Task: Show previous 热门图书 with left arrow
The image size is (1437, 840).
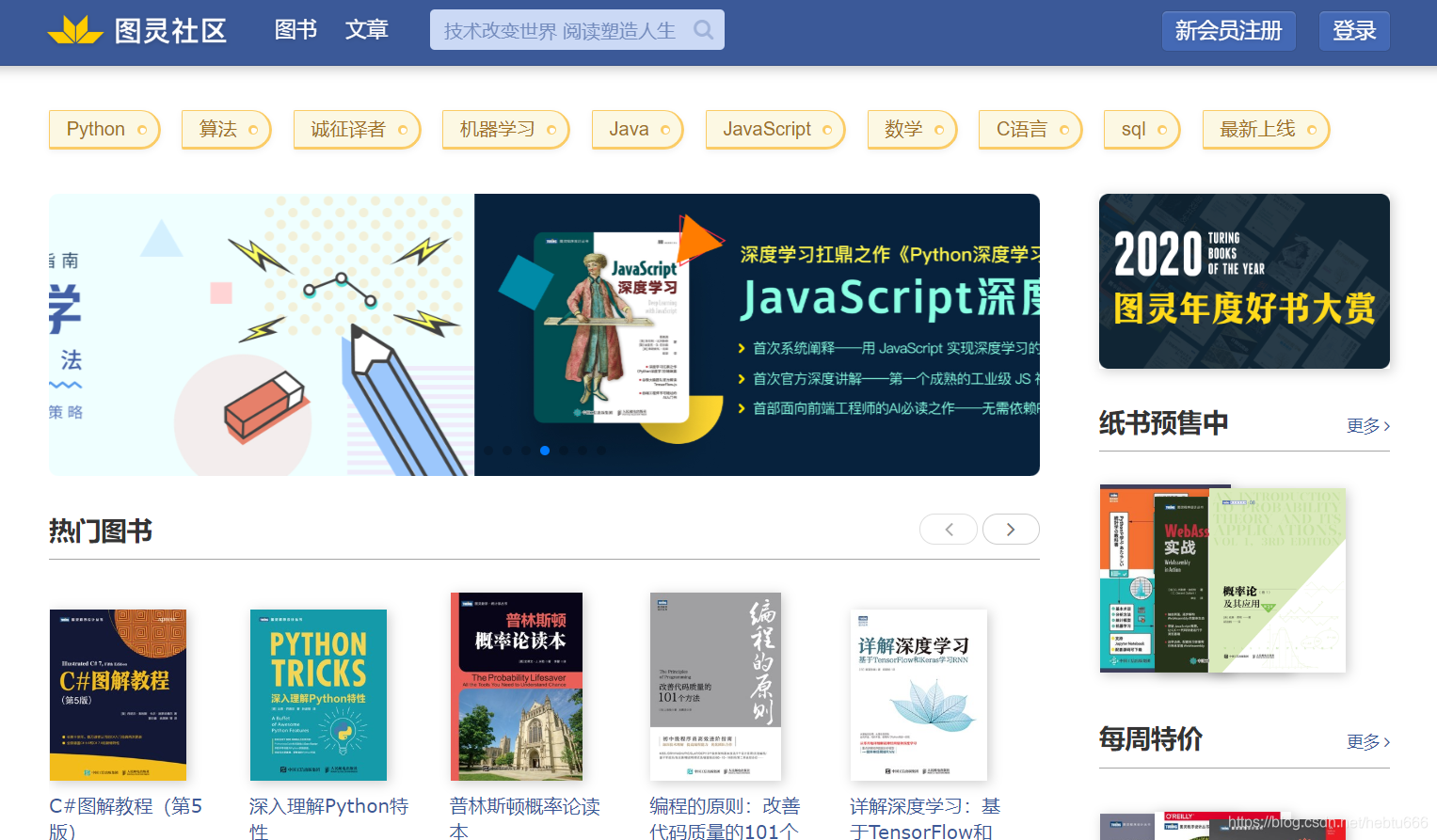Action: (949, 530)
